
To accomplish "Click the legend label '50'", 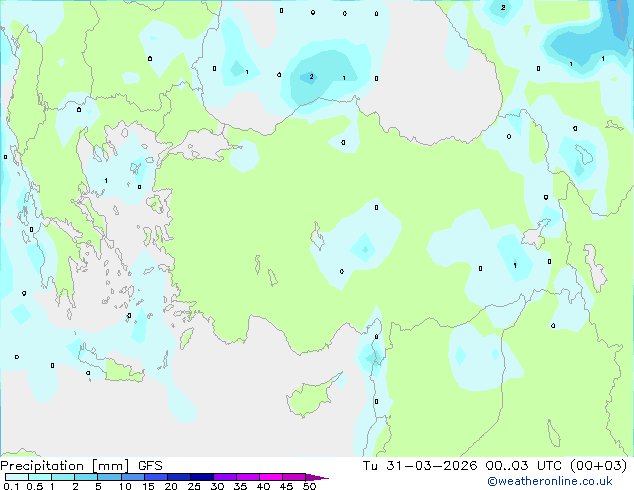I will (309, 486).
